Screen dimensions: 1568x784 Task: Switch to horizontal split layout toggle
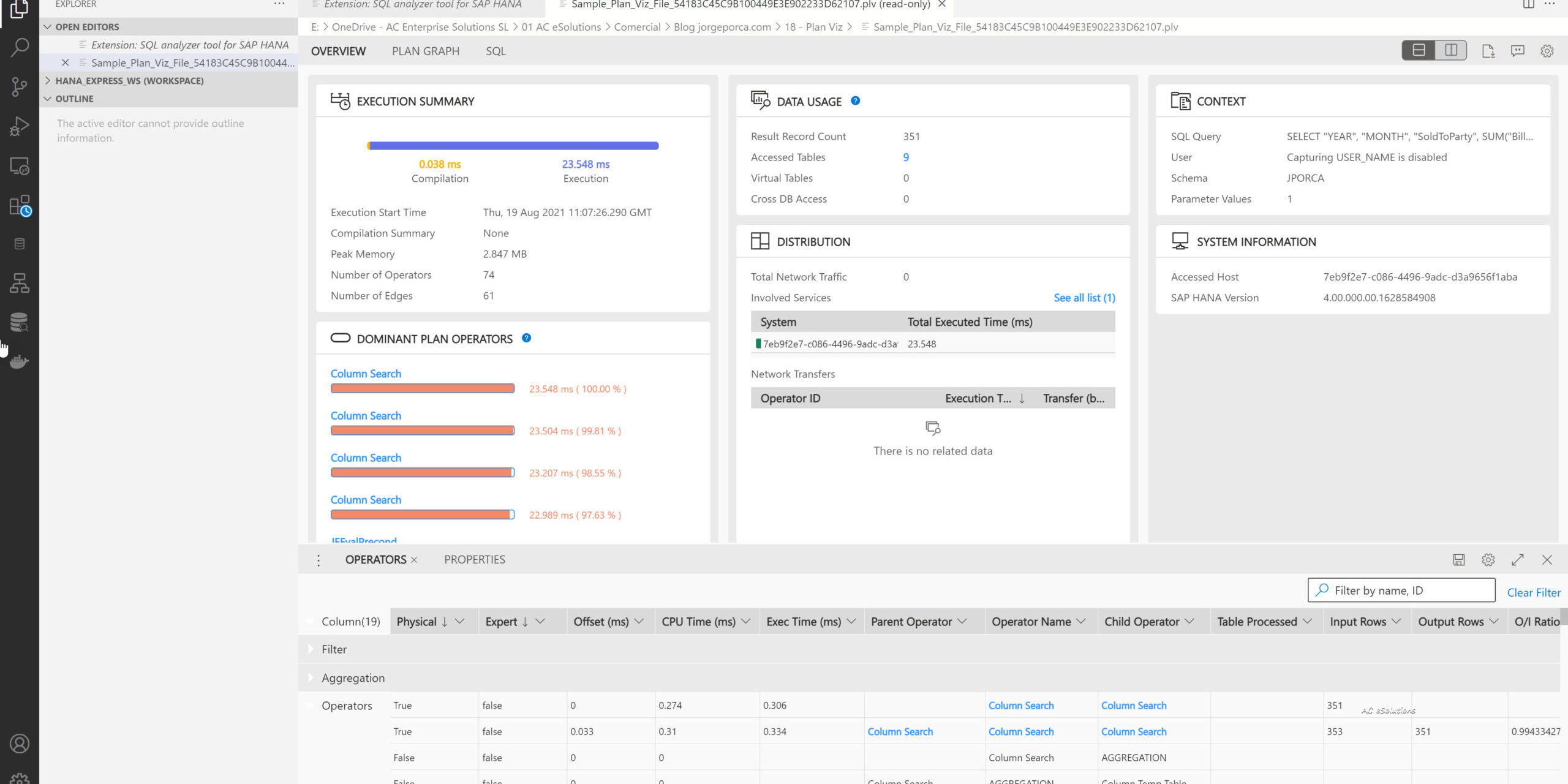pos(1419,50)
